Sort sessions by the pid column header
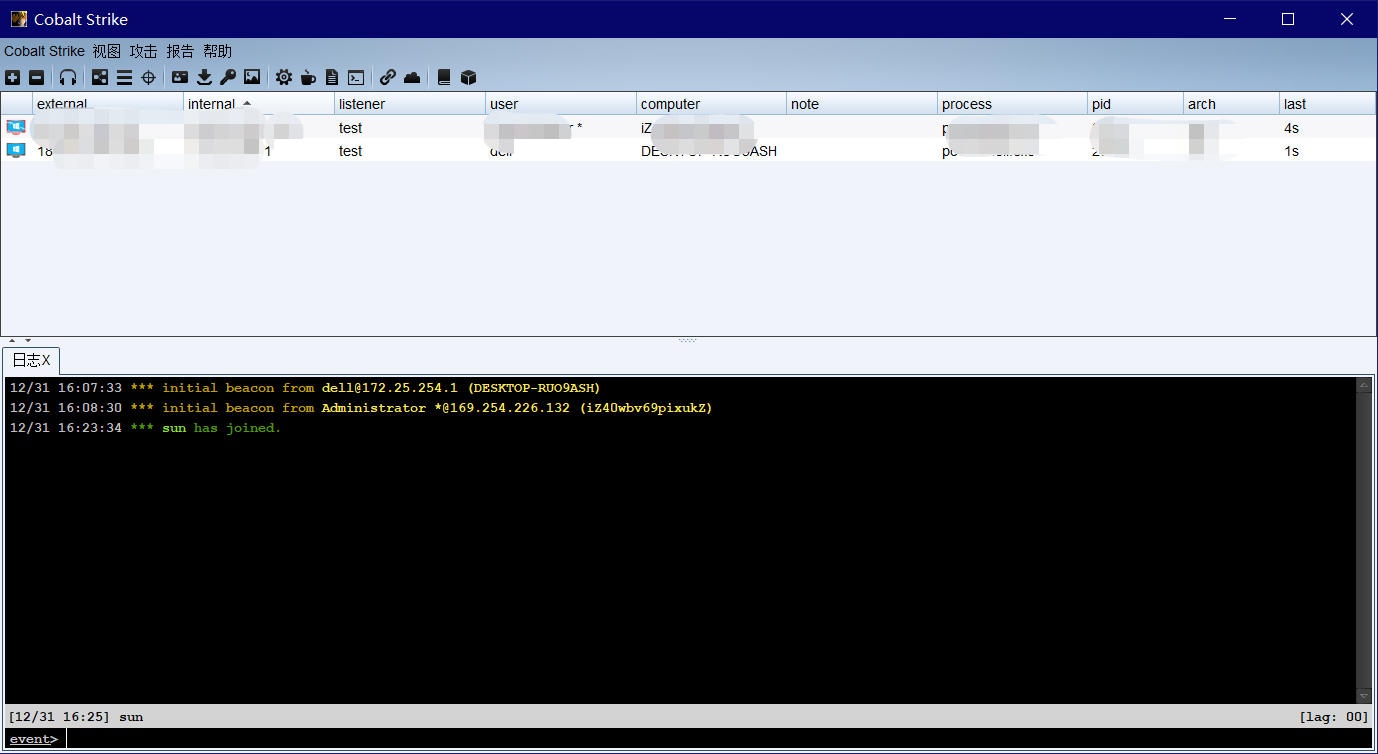Image resolution: width=1378 pixels, height=754 pixels. point(1135,104)
